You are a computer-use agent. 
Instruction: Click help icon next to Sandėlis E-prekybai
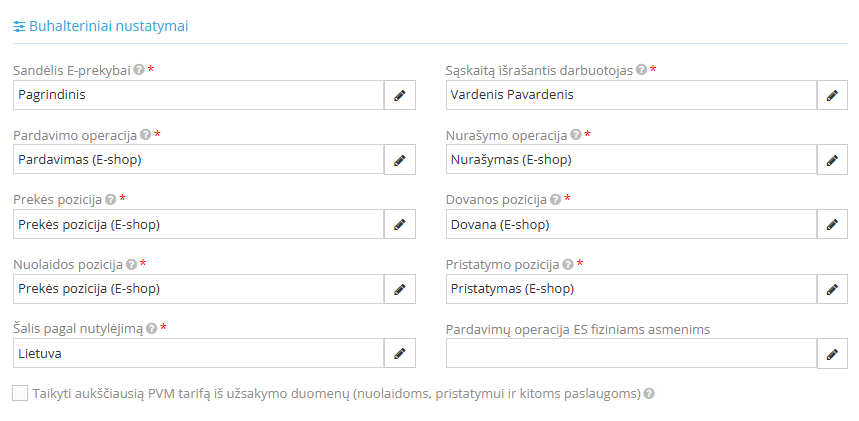tap(139, 70)
